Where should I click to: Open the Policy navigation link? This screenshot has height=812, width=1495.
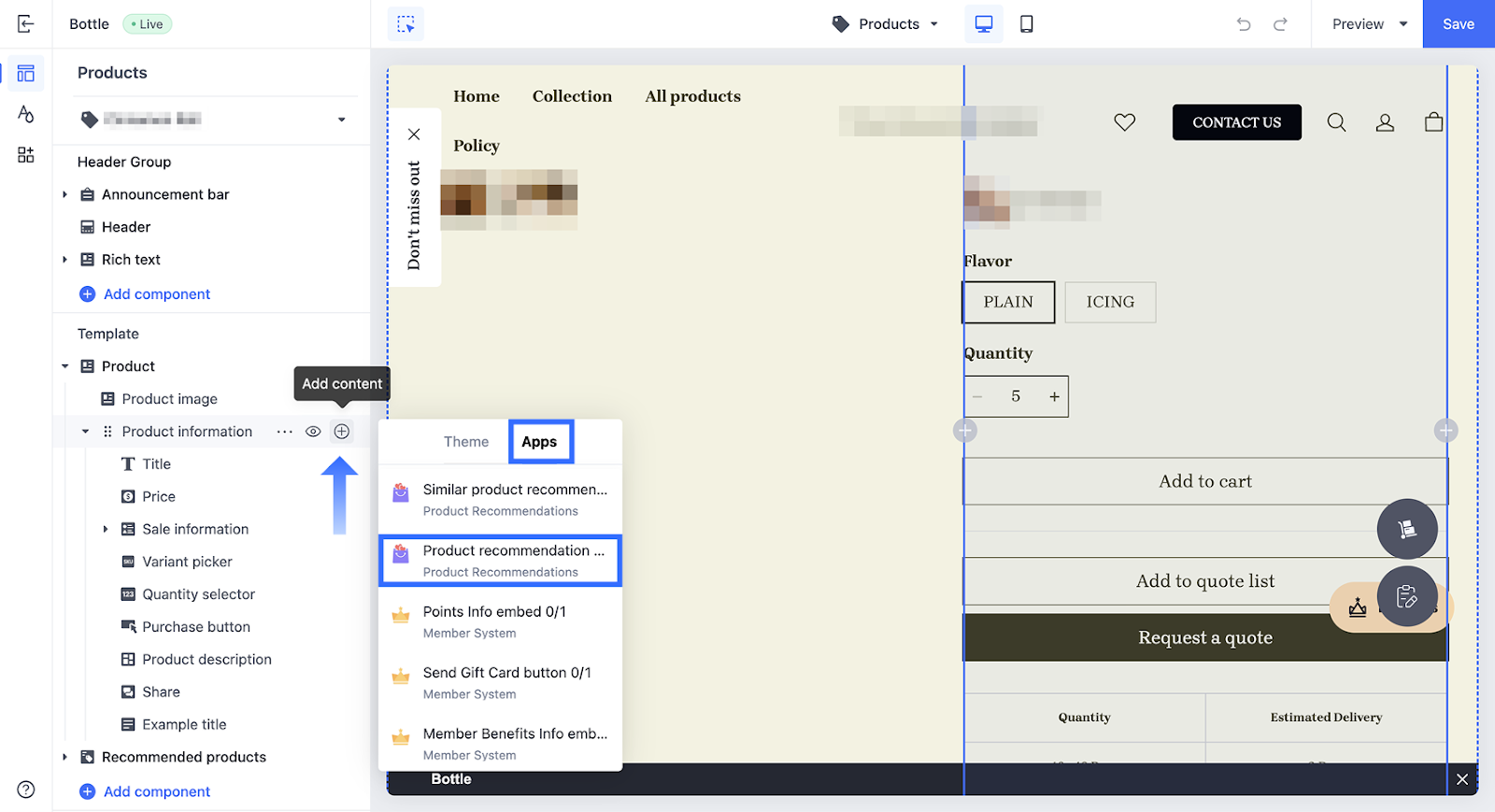(x=477, y=146)
